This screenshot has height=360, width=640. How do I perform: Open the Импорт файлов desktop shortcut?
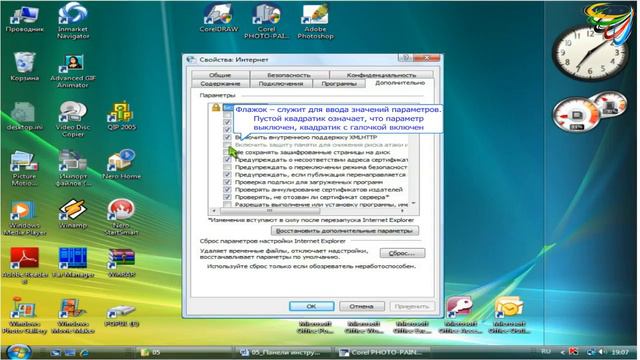[x=73, y=168]
